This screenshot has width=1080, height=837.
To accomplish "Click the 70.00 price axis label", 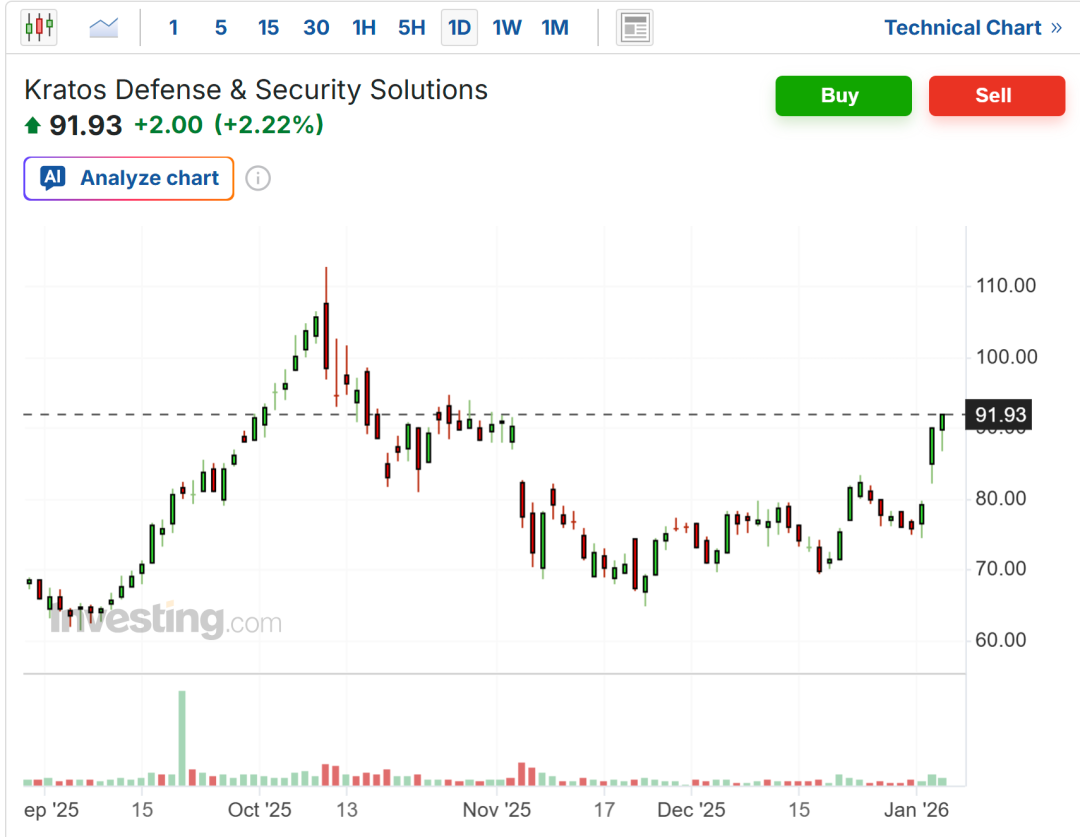I will tap(1000, 568).
